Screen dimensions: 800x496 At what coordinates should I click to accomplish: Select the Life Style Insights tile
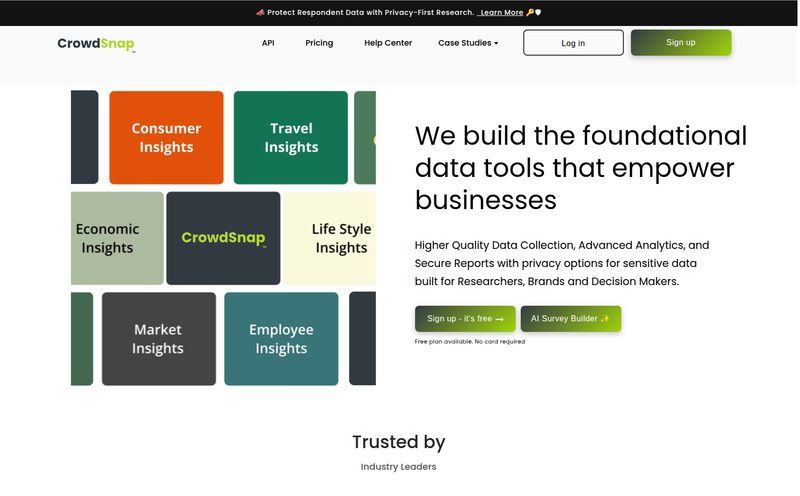pyautogui.click(x=330, y=238)
